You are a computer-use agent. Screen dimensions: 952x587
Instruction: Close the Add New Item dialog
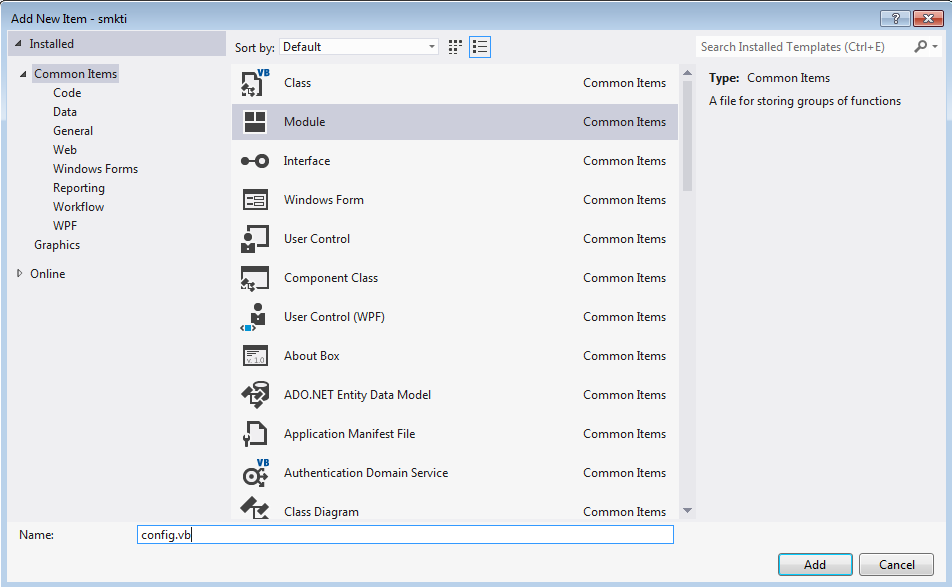tap(928, 19)
